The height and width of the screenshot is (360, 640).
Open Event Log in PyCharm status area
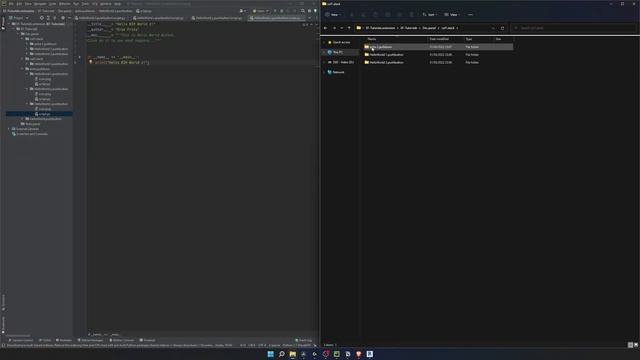tap(304, 340)
